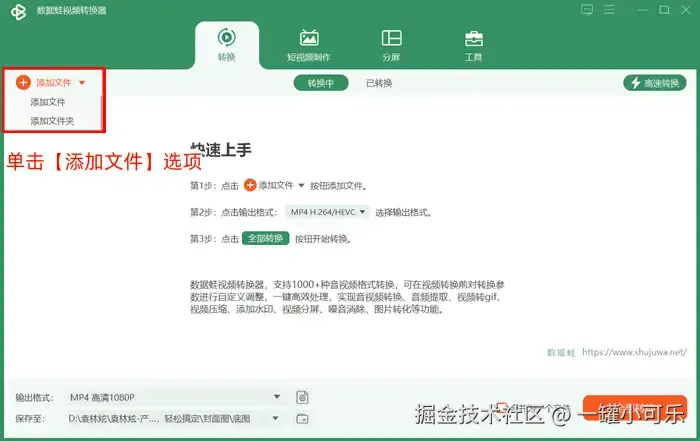Click the orange convert-all button at bottom right

coord(635,408)
